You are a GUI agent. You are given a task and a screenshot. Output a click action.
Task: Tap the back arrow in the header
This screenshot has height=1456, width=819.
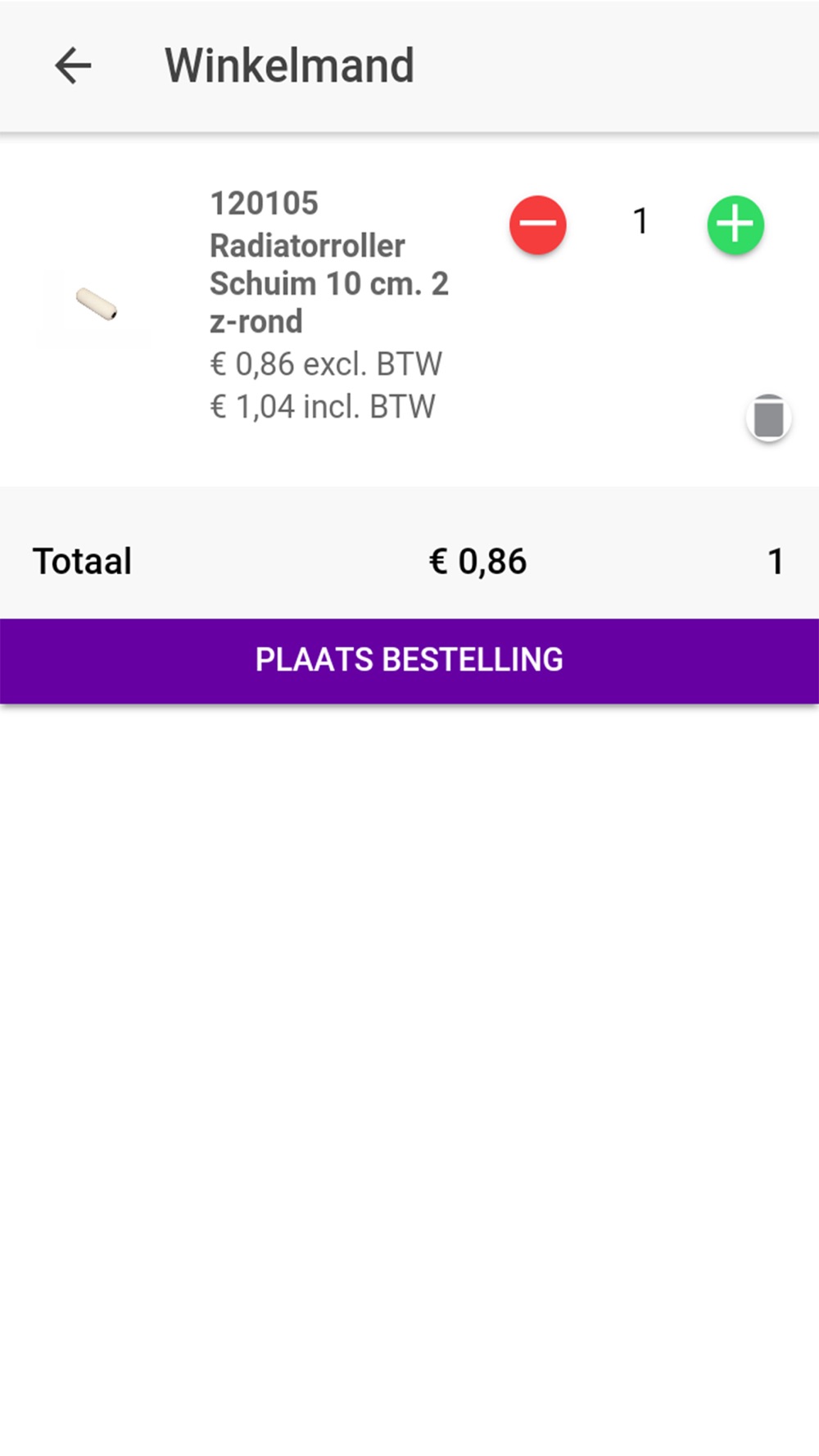point(73,66)
